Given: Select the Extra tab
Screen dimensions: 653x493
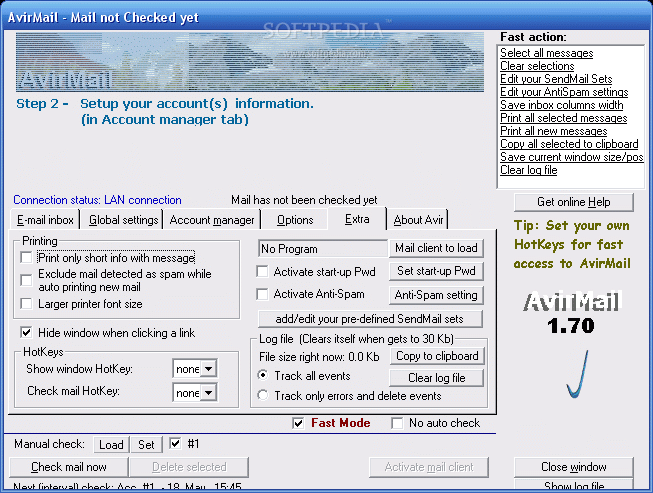Looking at the screenshot, I should [x=357, y=219].
